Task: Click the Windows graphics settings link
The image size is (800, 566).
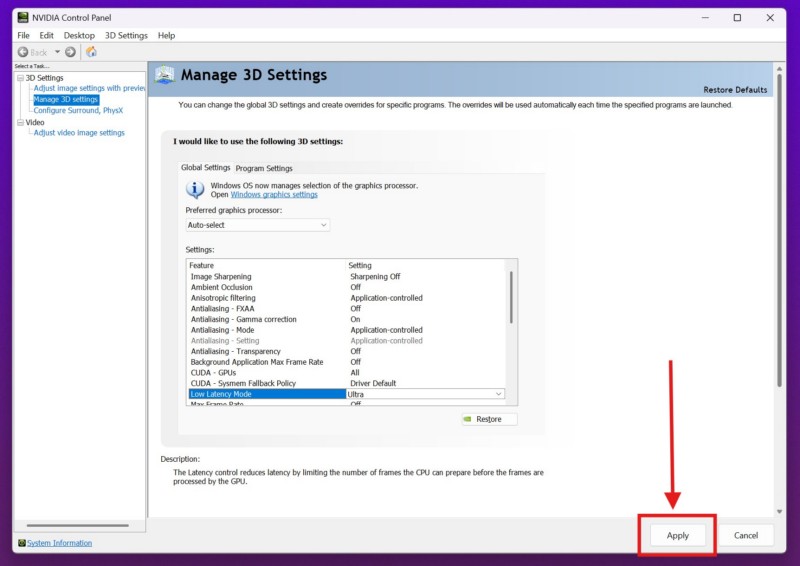Action: pyautogui.click(x=274, y=194)
